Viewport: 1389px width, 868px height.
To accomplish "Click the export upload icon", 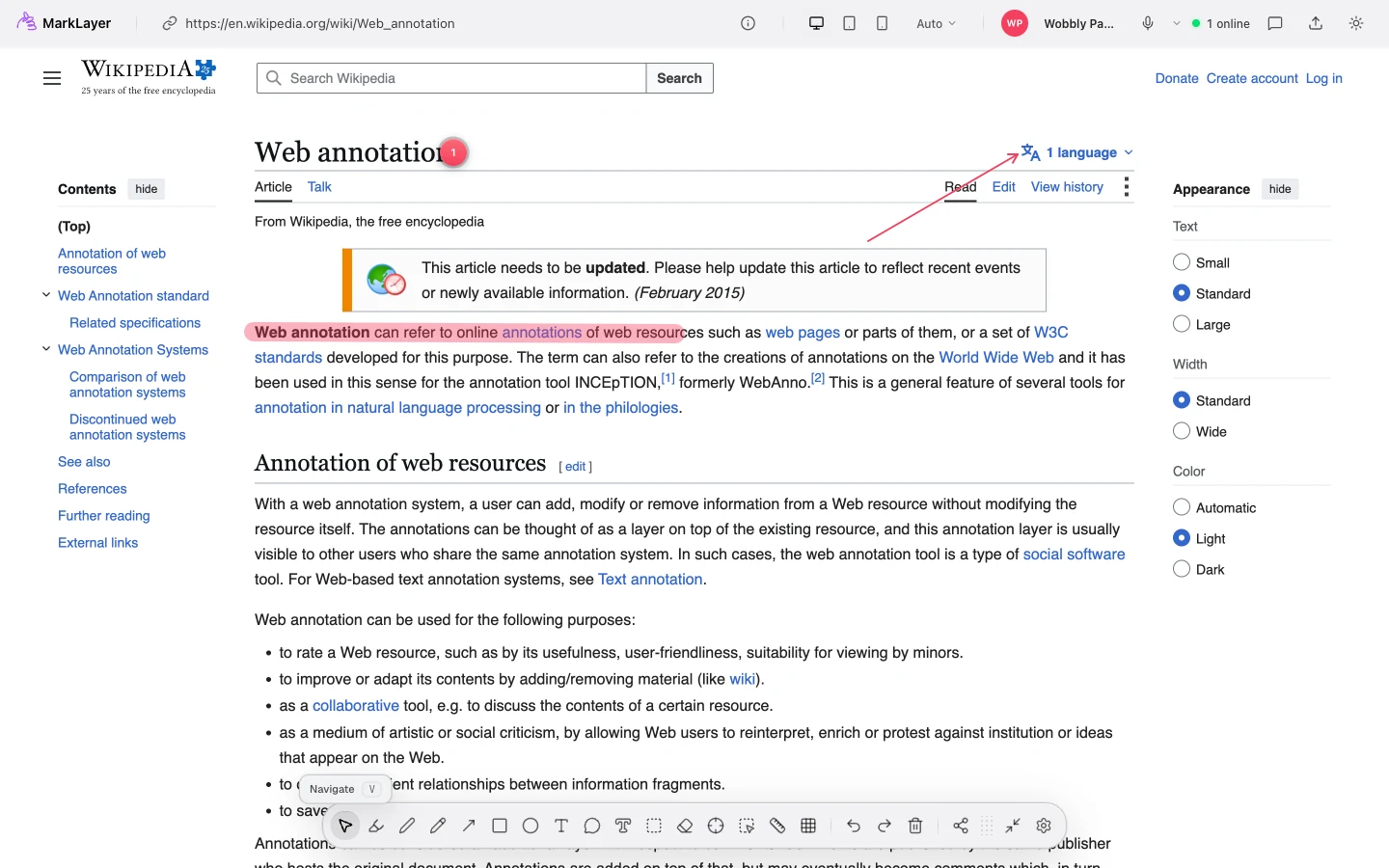I will (1316, 23).
